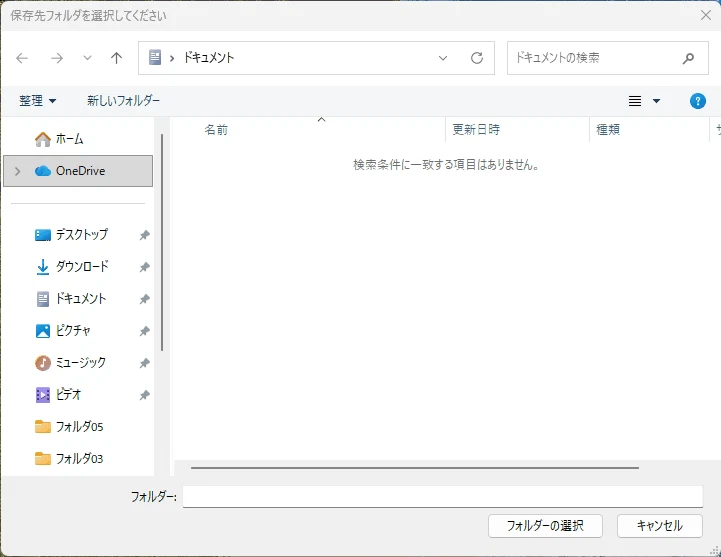The width and height of the screenshot is (721, 557).
Task: Open ビデオ in quick access
Action: point(78,394)
